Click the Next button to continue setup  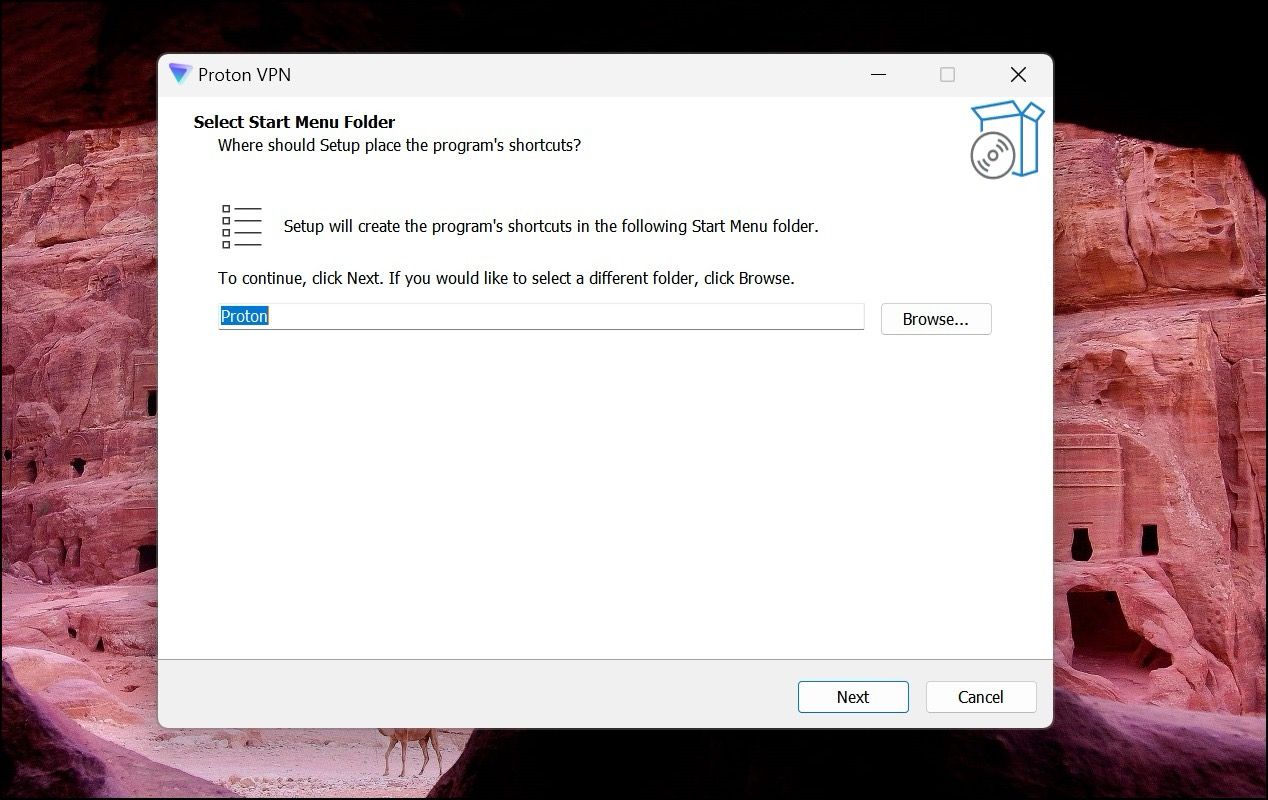(852, 697)
